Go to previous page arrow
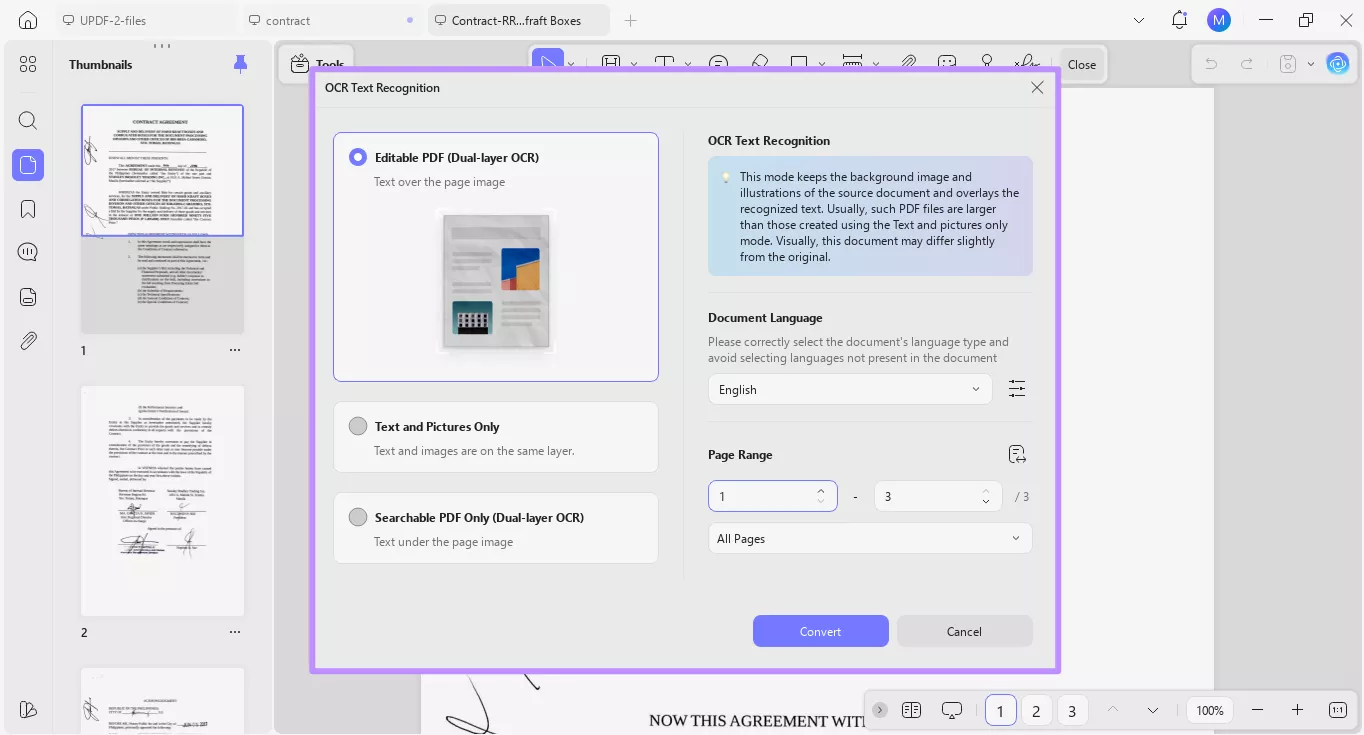The width and height of the screenshot is (1364, 735). coord(1112,710)
